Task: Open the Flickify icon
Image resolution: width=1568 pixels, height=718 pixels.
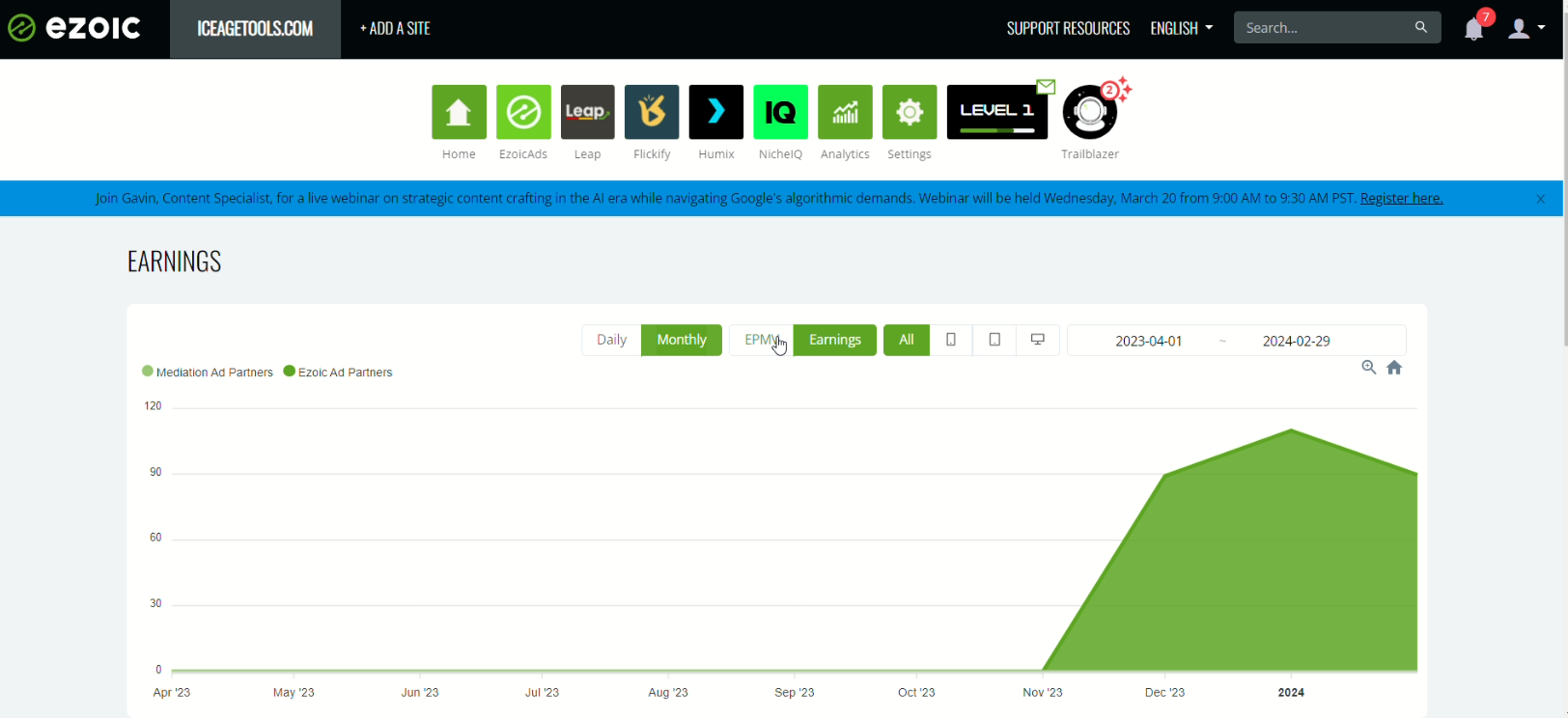Action: (652, 112)
